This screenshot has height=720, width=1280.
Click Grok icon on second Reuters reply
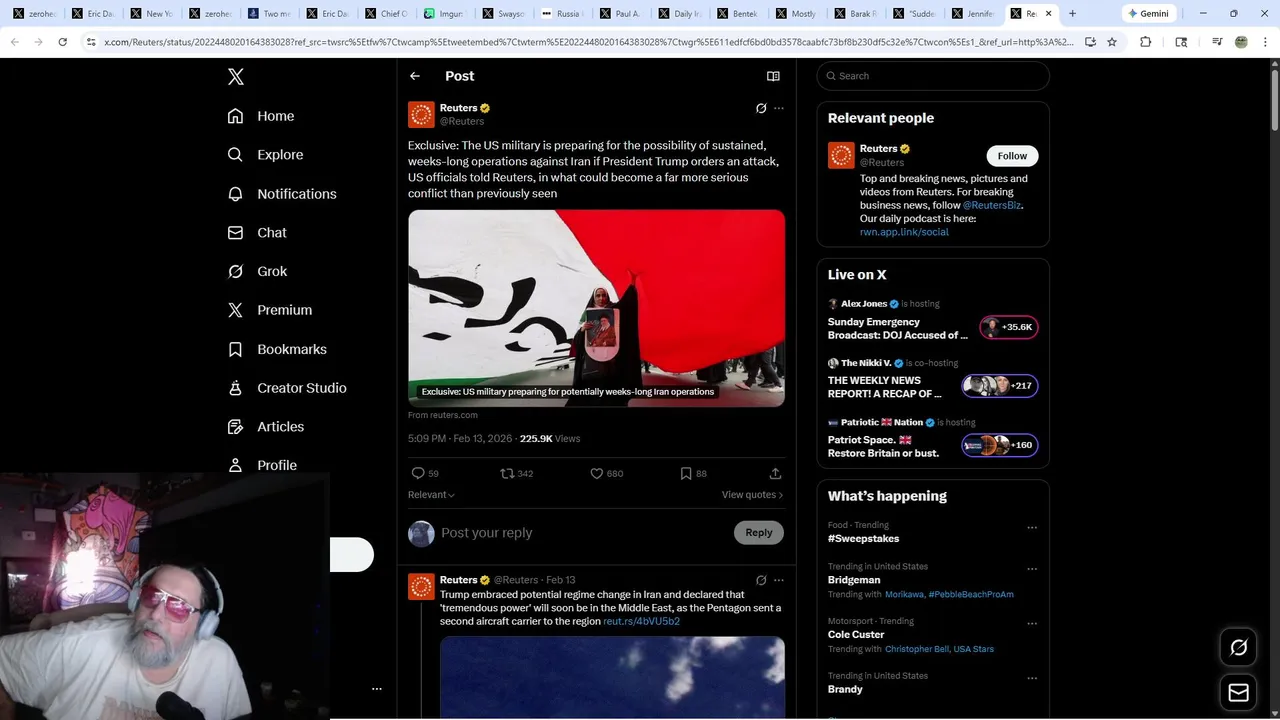click(761, 580)
